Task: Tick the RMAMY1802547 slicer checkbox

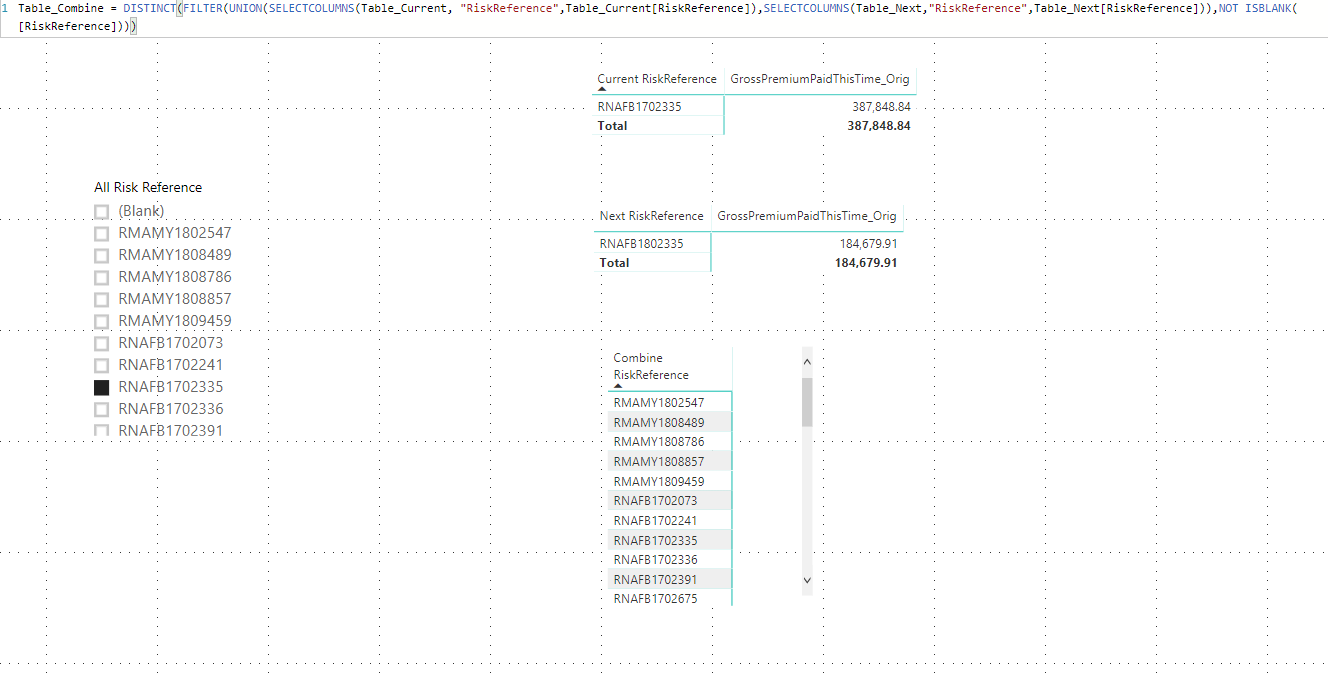Action: click(x=101, y=234)
